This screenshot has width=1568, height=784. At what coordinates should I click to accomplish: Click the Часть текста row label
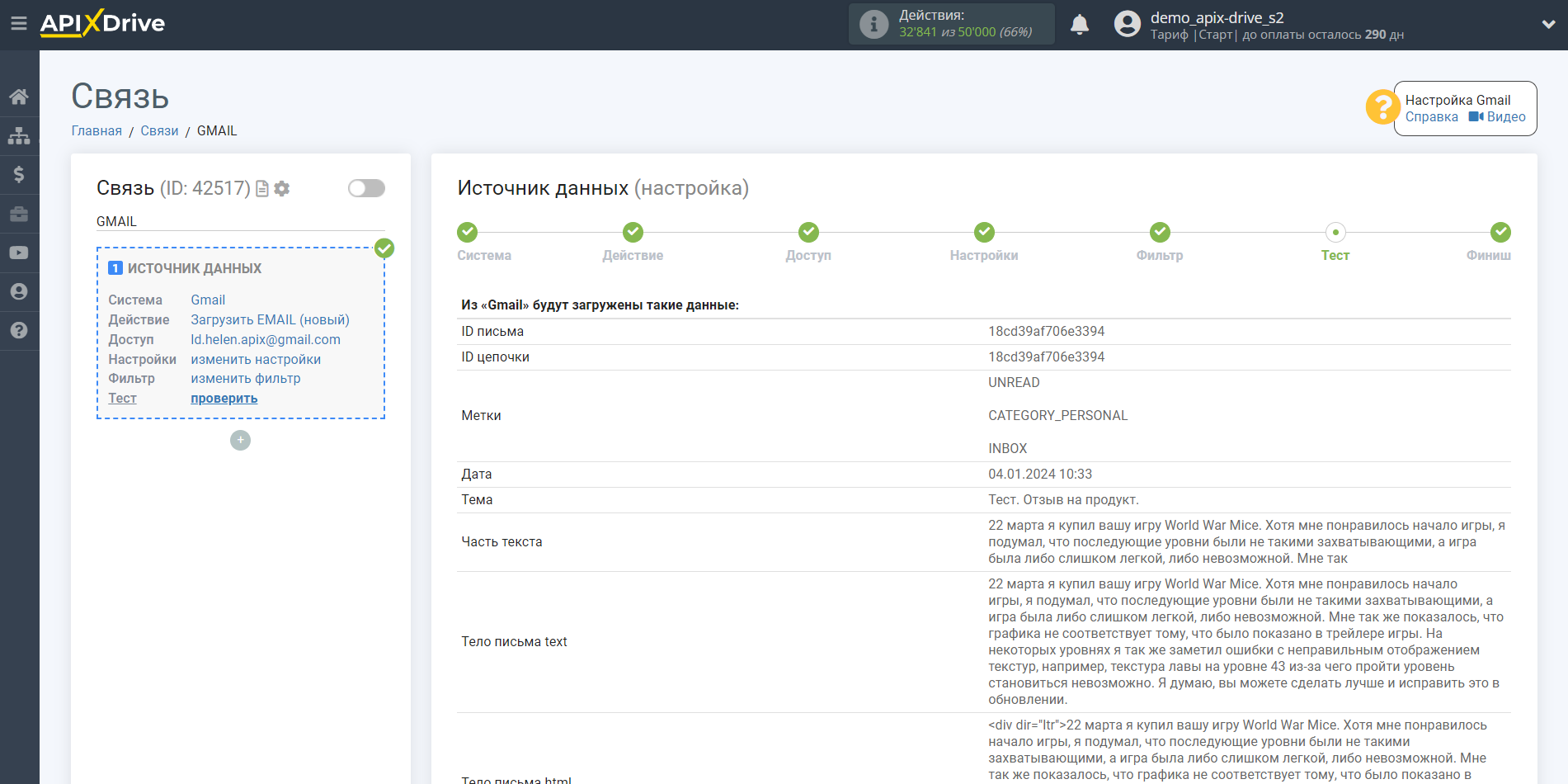[x=501, y=542]
